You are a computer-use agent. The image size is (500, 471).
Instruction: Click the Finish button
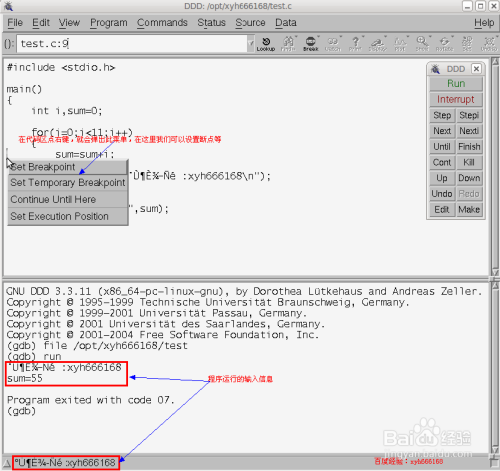[x=469, y=147]
